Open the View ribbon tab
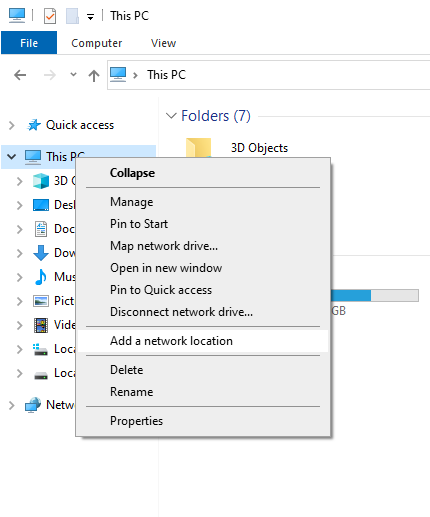430x517 pixels. 163,43
